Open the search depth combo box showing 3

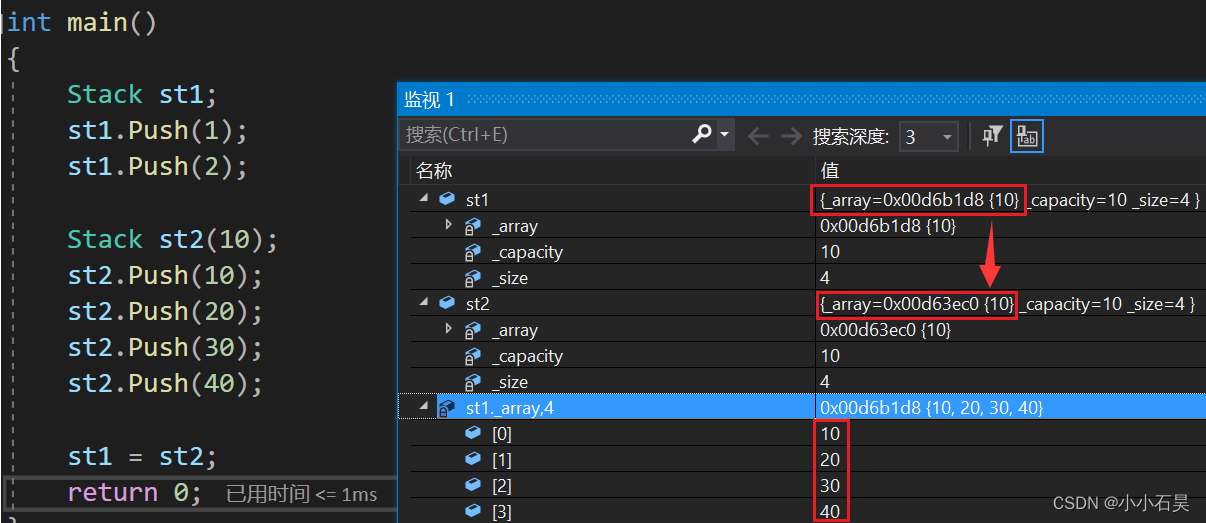(929, 137)
